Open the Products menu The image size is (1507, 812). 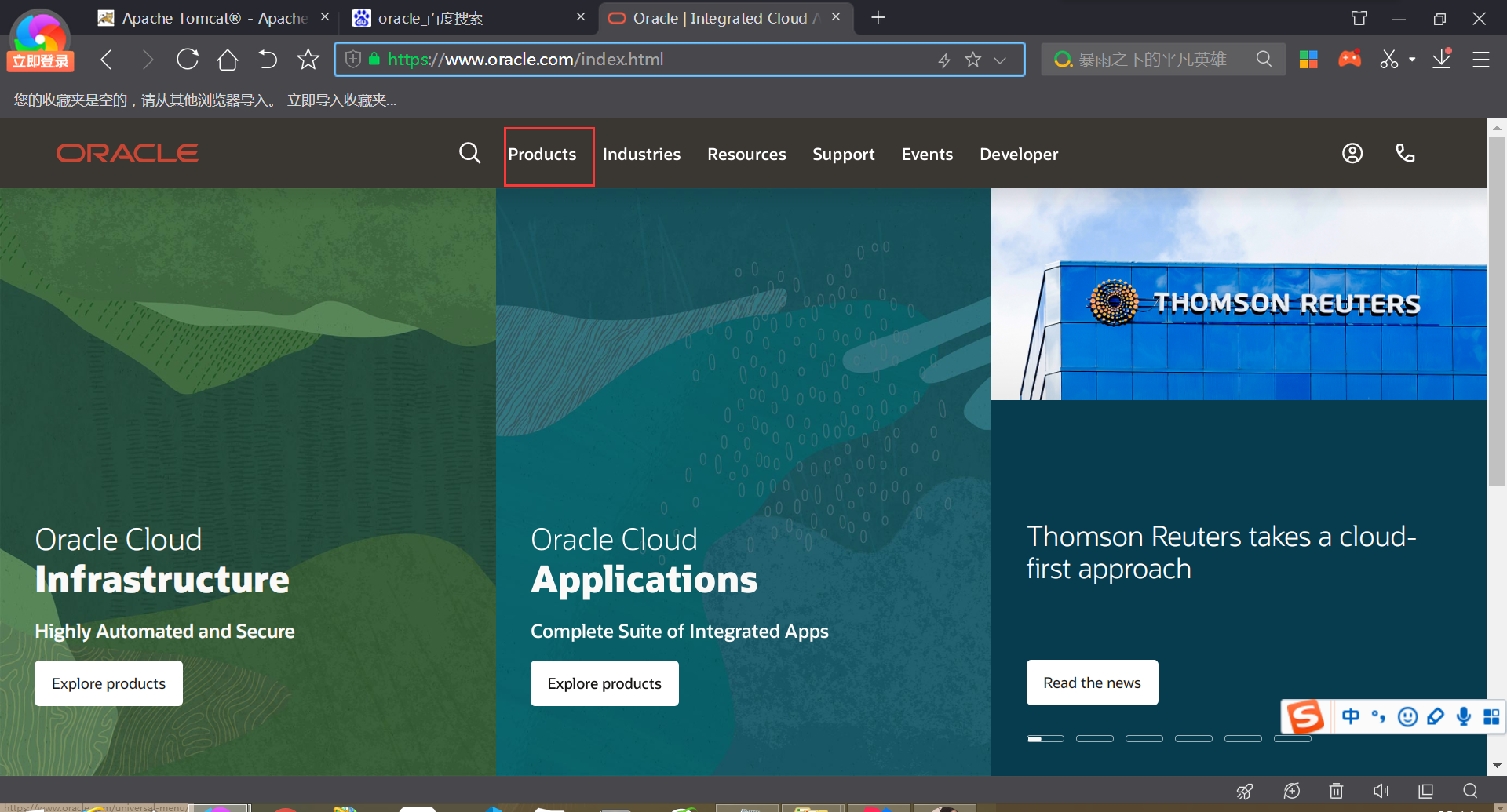click(542, 155)
